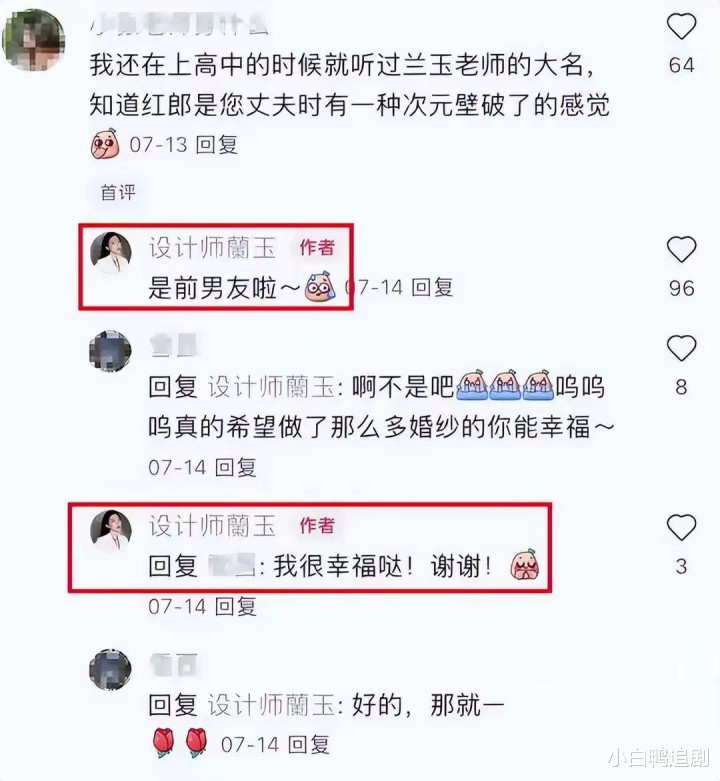The width and height of the screenshot is (720, 781).
Task: Reply to '希望做了那么多婚纱' comment
Action: pyautogui.click(x=236, y=467)
